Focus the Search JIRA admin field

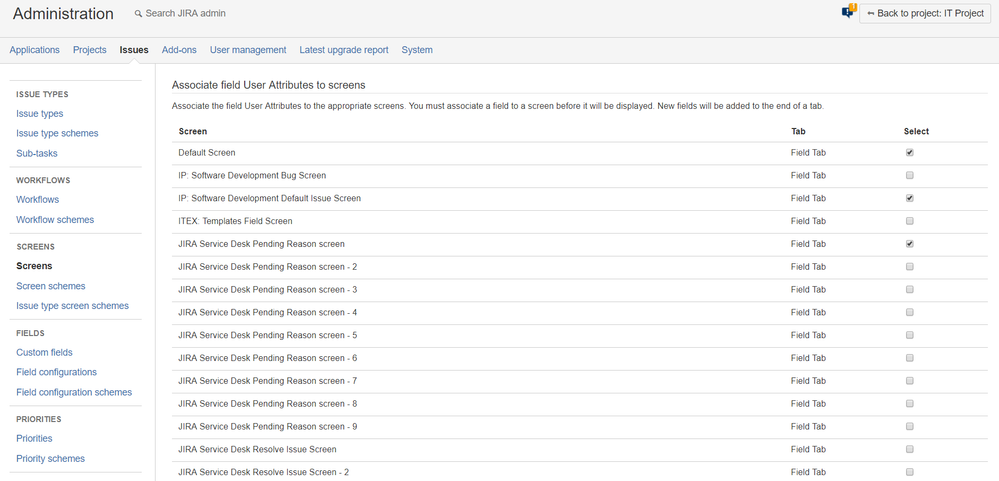click(185, 13)
